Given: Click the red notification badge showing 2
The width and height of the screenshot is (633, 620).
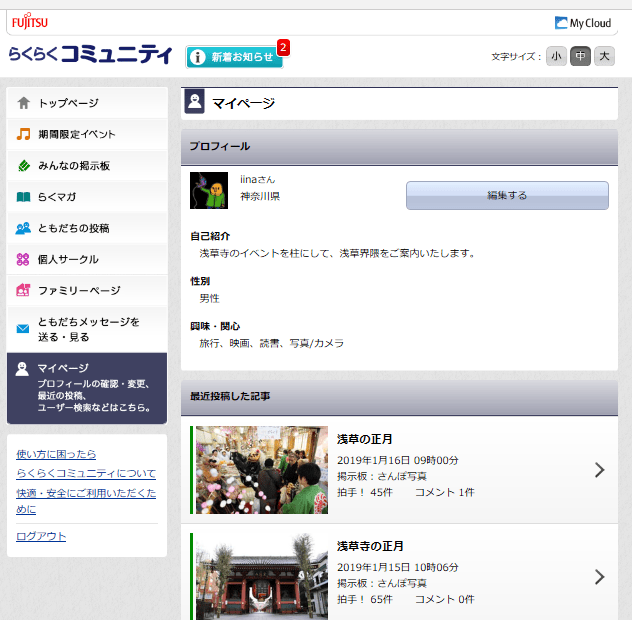Looking at the screenshot, I should click(x=283, y=48).
